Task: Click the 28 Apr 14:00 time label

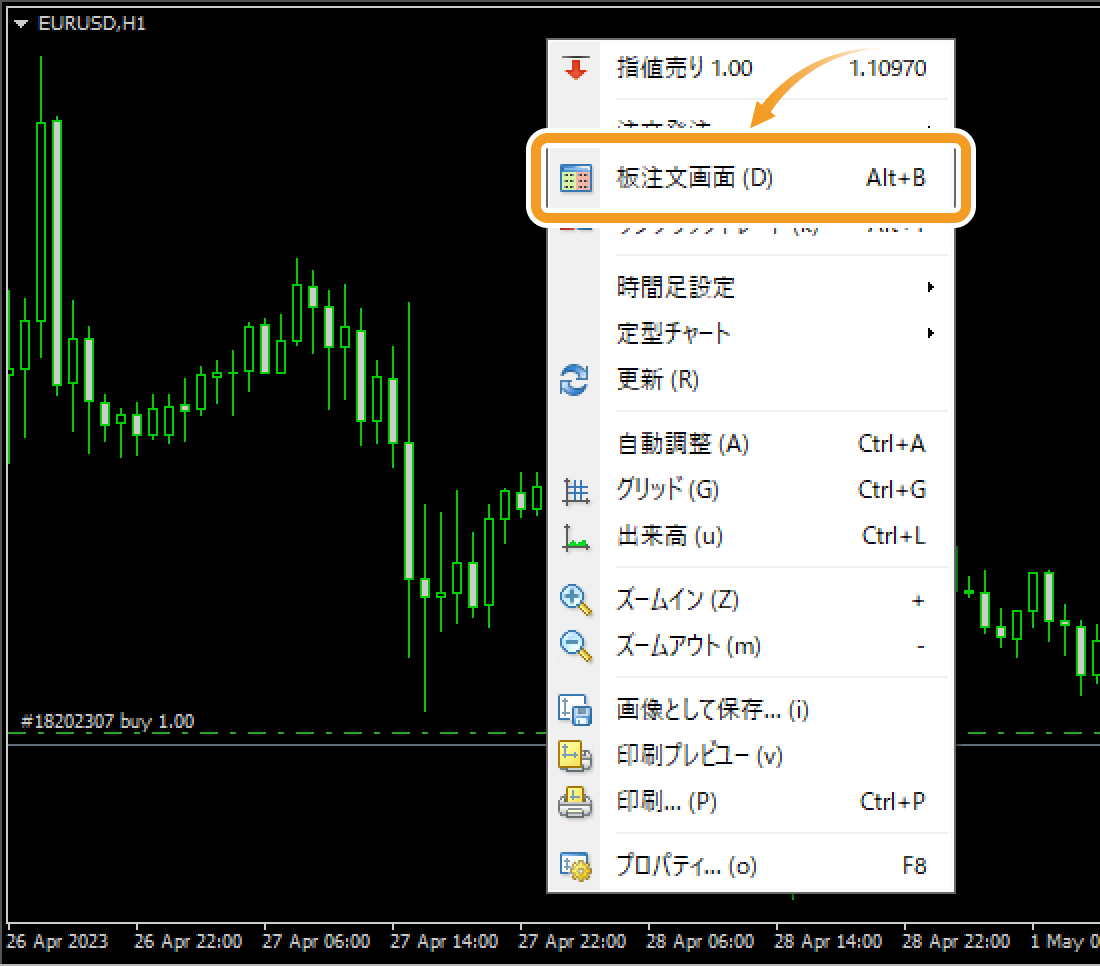Action: (828, 941)
